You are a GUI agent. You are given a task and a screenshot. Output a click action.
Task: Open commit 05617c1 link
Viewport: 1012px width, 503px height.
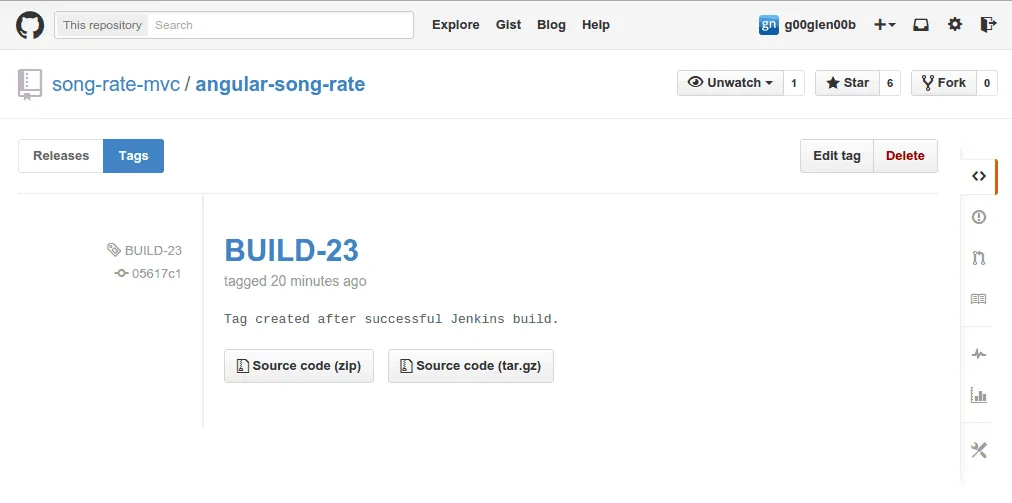(156, 273)
